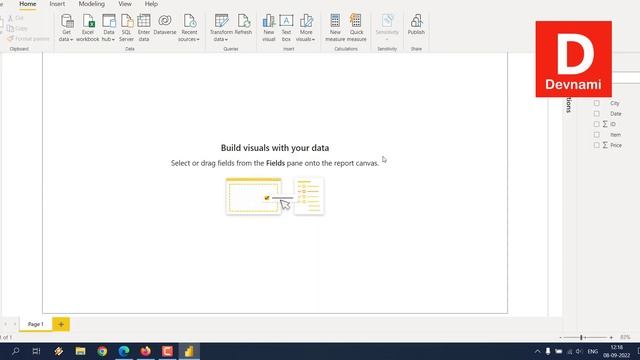Insert a New visual

click(269, 27)
